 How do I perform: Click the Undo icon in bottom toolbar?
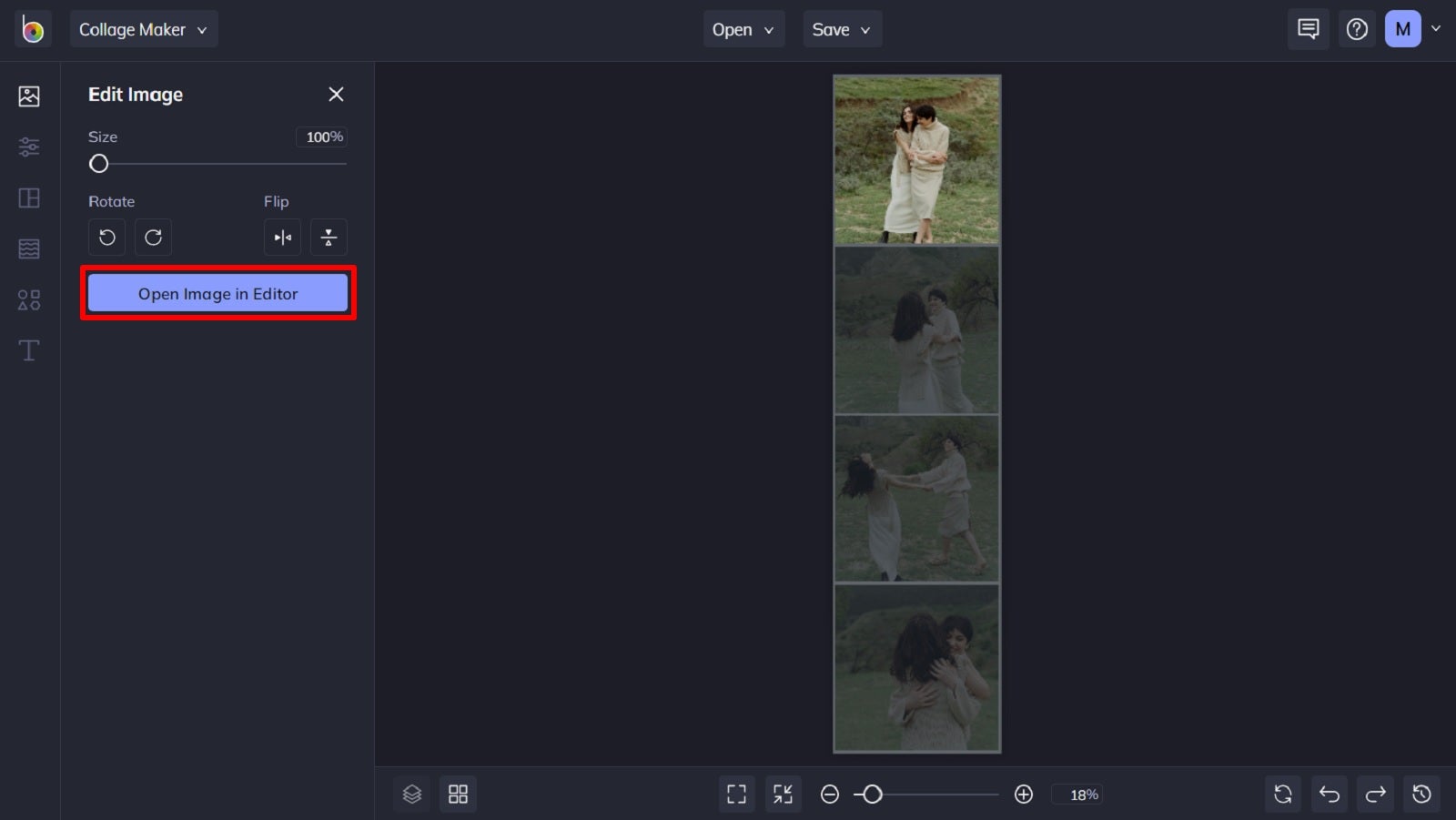point(1329,793)
